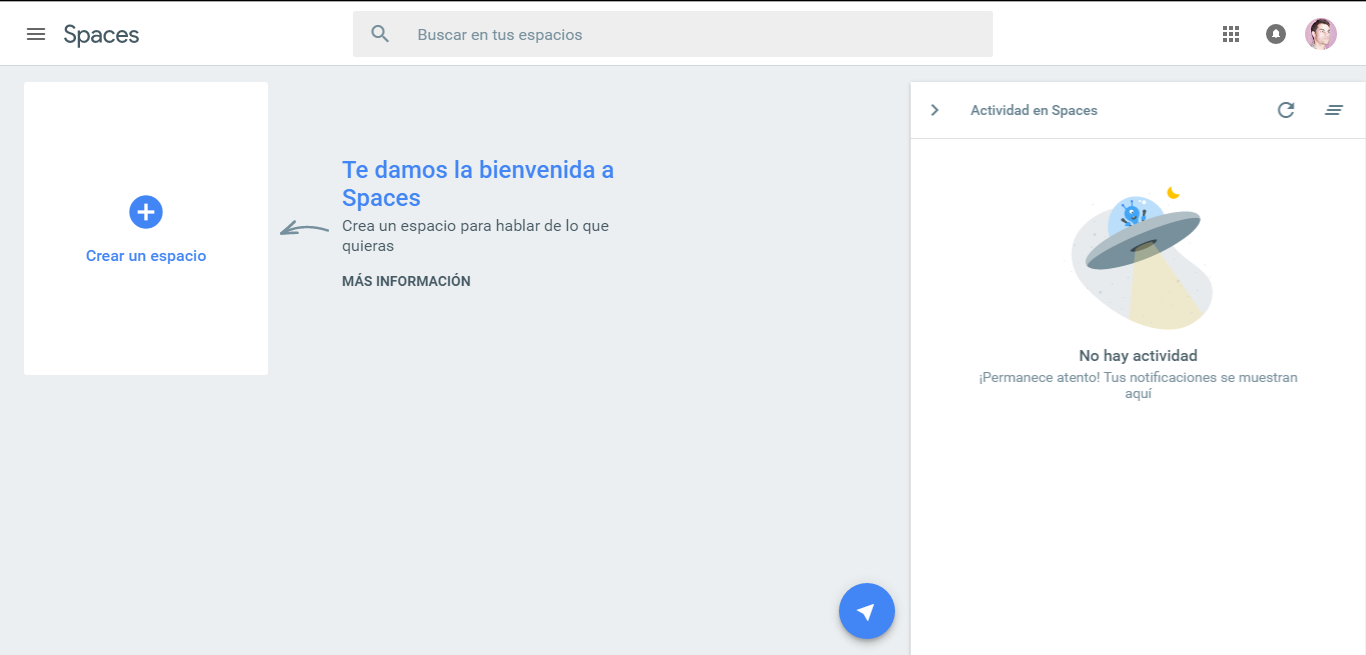The image size is (1366, 655).
Task: Click the Crea un espacio para hablar description
Action: [476, 236]
